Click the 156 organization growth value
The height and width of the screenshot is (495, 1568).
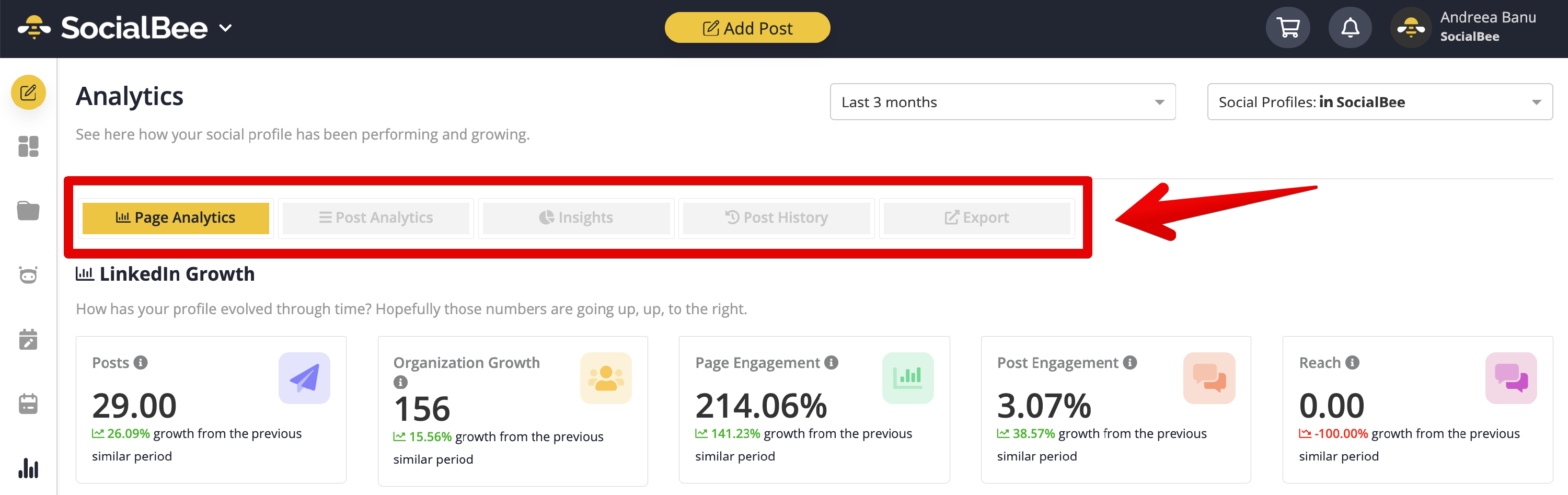[421, 409]
